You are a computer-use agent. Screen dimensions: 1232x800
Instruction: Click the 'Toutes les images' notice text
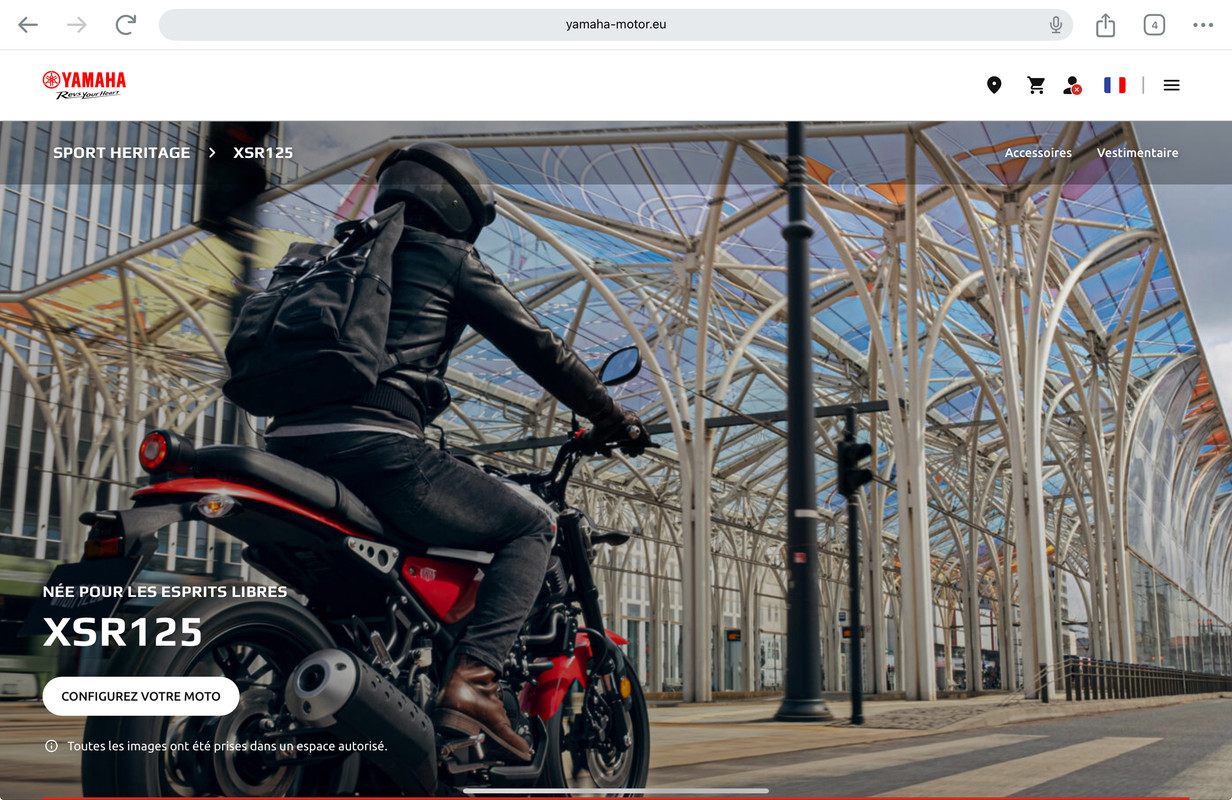pyautogui.click(x=227, y=746)
